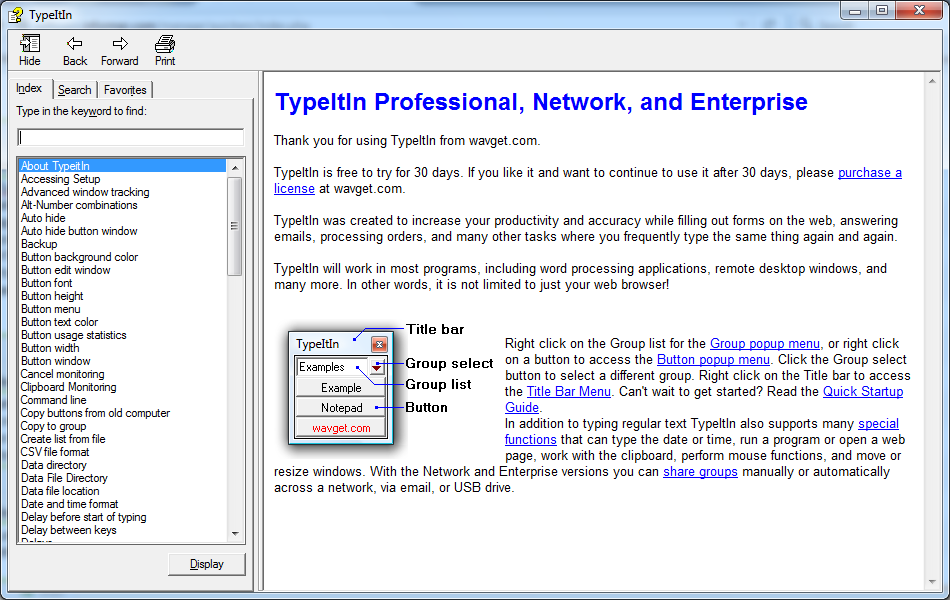This screenshot has width=950, height=600.
Task: Print the current help topic
Action: [x=165, y=50]
